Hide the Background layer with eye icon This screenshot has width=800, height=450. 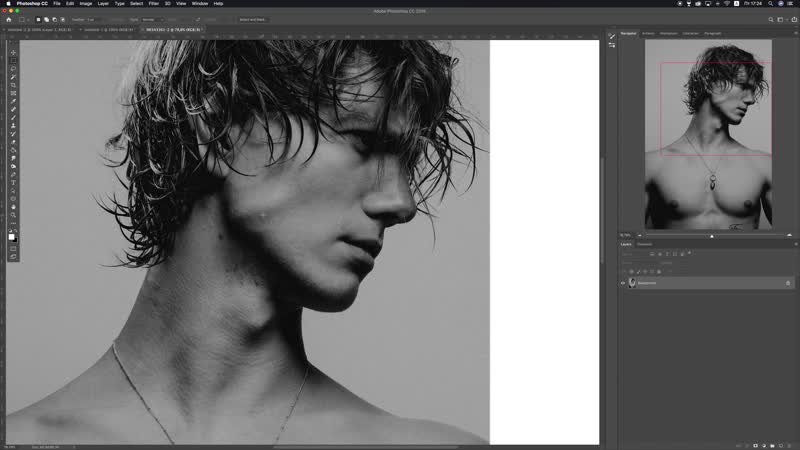click(x=622, y=283)
